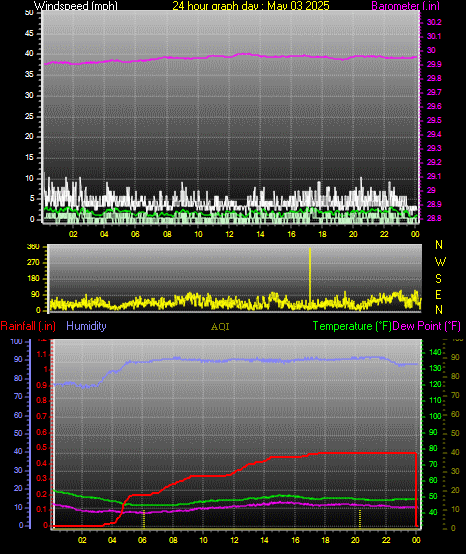The height and width of the screenshot is (554, 466).
Task: Select the Dew Point (°F) legend label
Action: coord(426,326)
